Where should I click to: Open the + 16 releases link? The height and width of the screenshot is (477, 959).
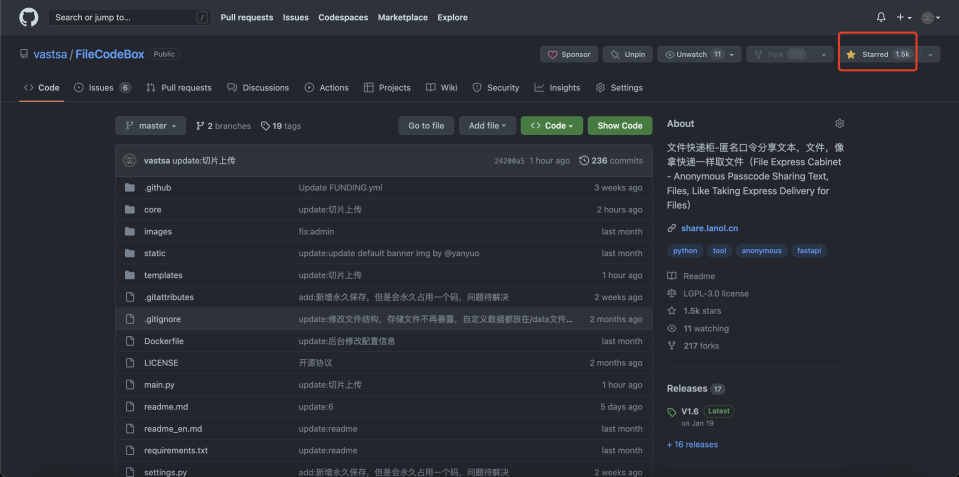(692, 445)
